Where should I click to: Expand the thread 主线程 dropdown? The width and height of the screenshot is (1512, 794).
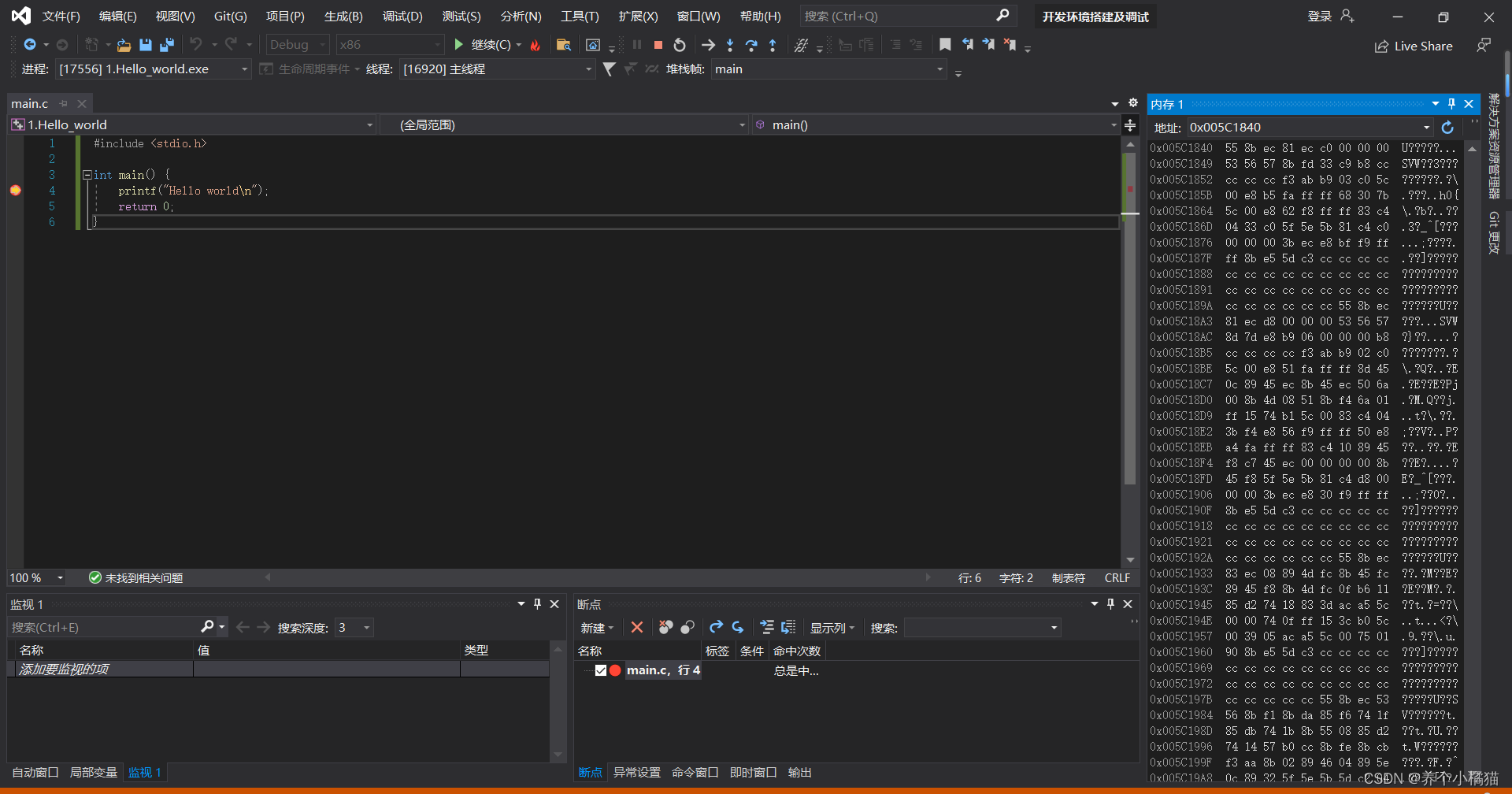(x=588, y=69)
